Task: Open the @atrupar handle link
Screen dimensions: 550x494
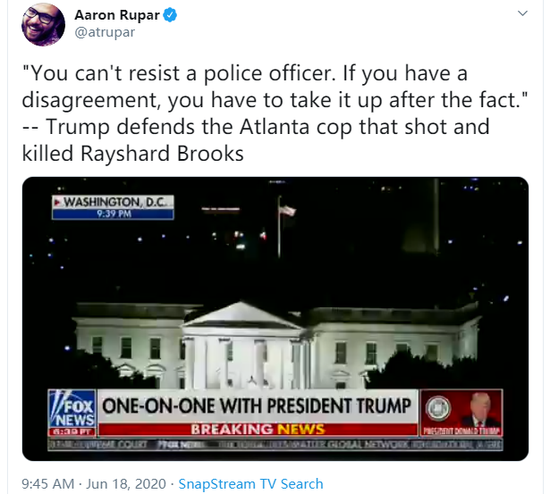Action: (x=105, y=32)
